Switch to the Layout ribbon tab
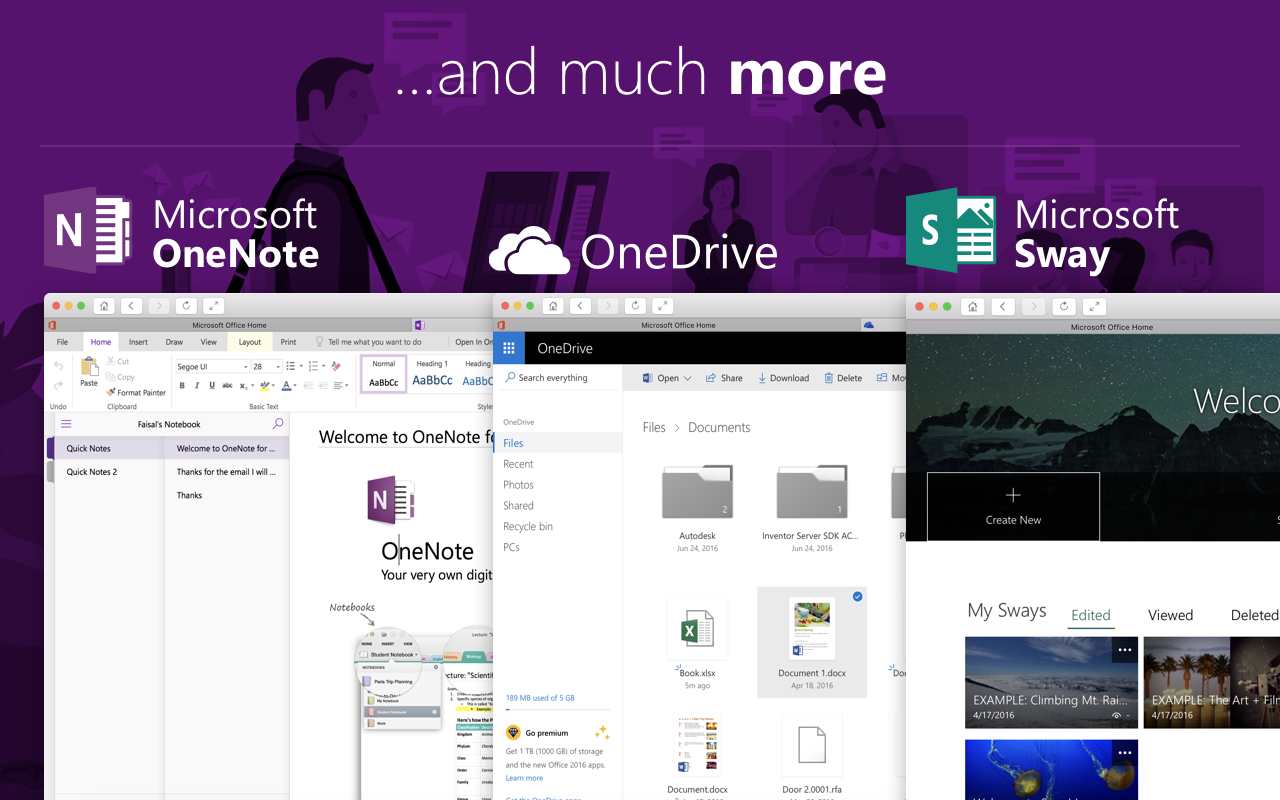This screenshot has height=800, width=1280. tap(249, 342)
